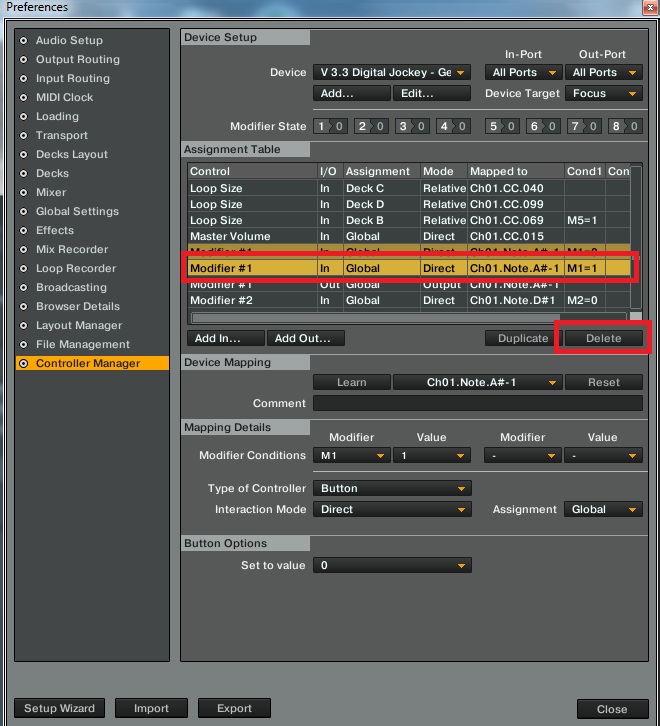Image resolution: width=660 pixels, height=726 pixels.
Task: Open Type of Controller dropdown
Action: 392,488
